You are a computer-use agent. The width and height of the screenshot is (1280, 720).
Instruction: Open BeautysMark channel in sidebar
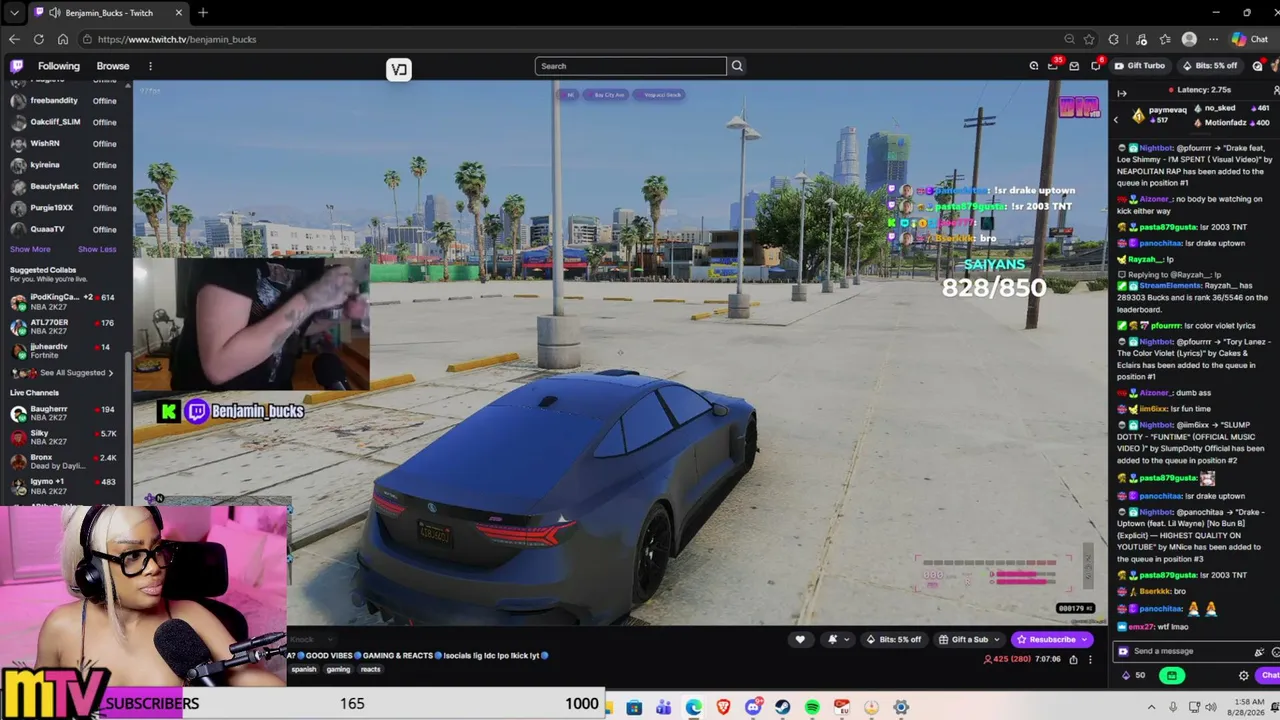(x=64, y=187)
